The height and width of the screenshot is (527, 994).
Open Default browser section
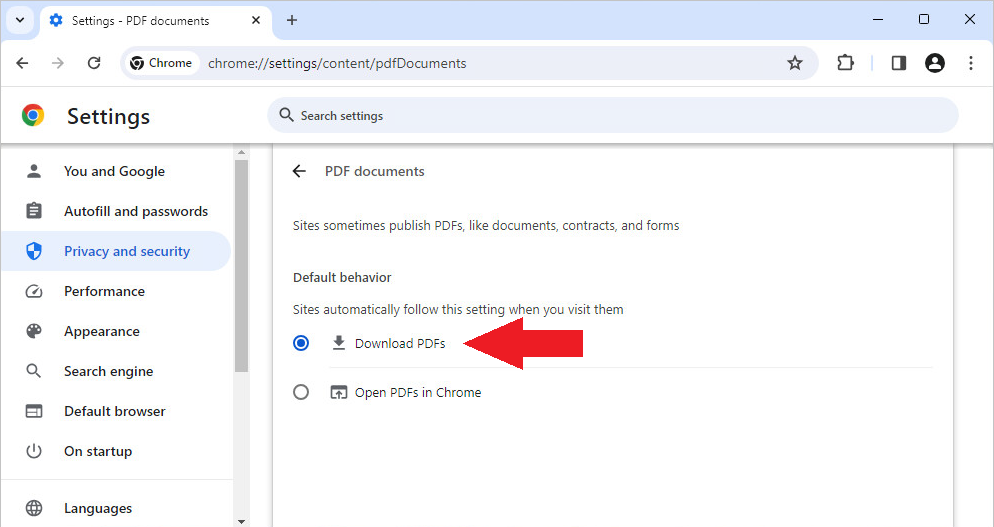click(x=115, y=411)
